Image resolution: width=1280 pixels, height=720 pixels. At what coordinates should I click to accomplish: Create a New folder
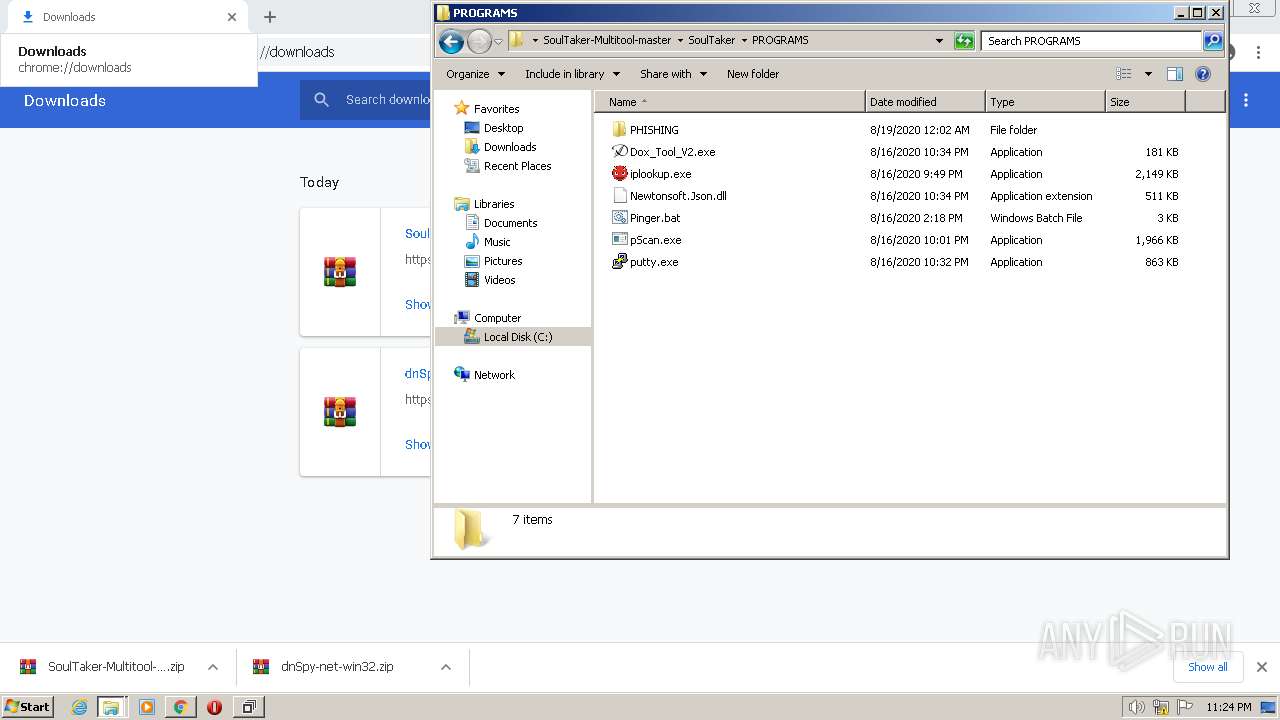(753, 74)
